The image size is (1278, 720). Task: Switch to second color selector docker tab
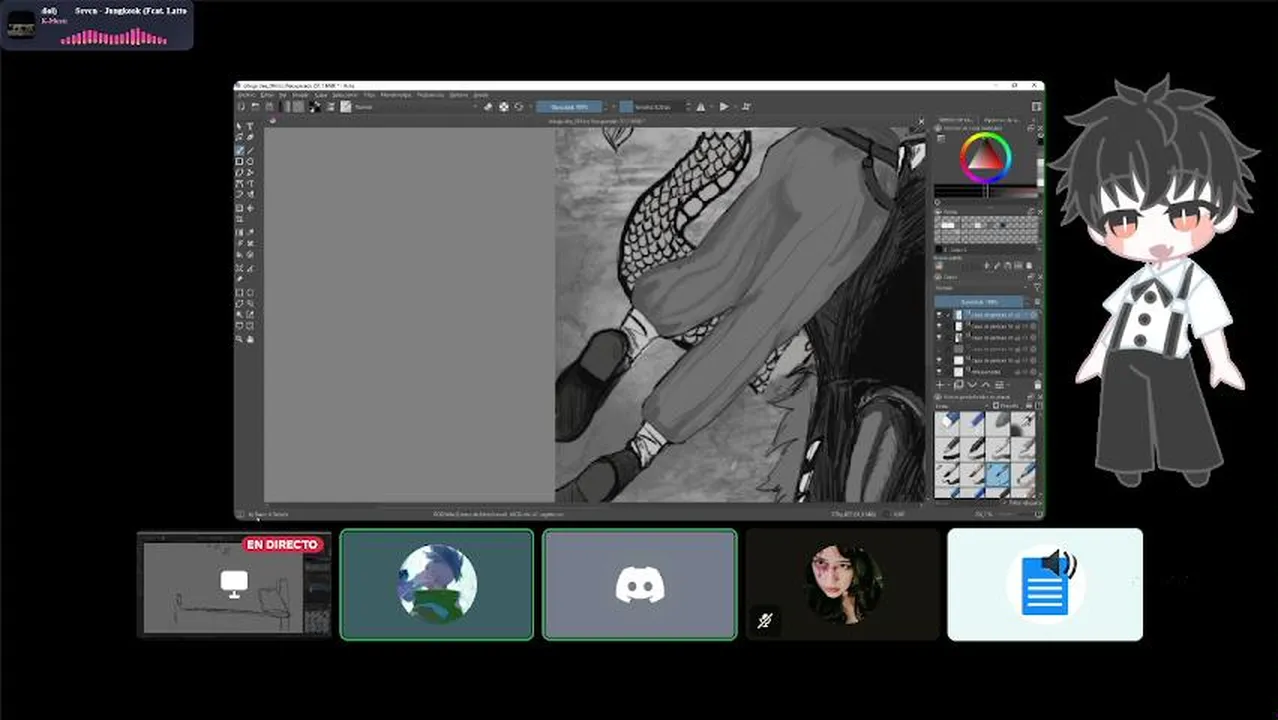point(1002,120)
